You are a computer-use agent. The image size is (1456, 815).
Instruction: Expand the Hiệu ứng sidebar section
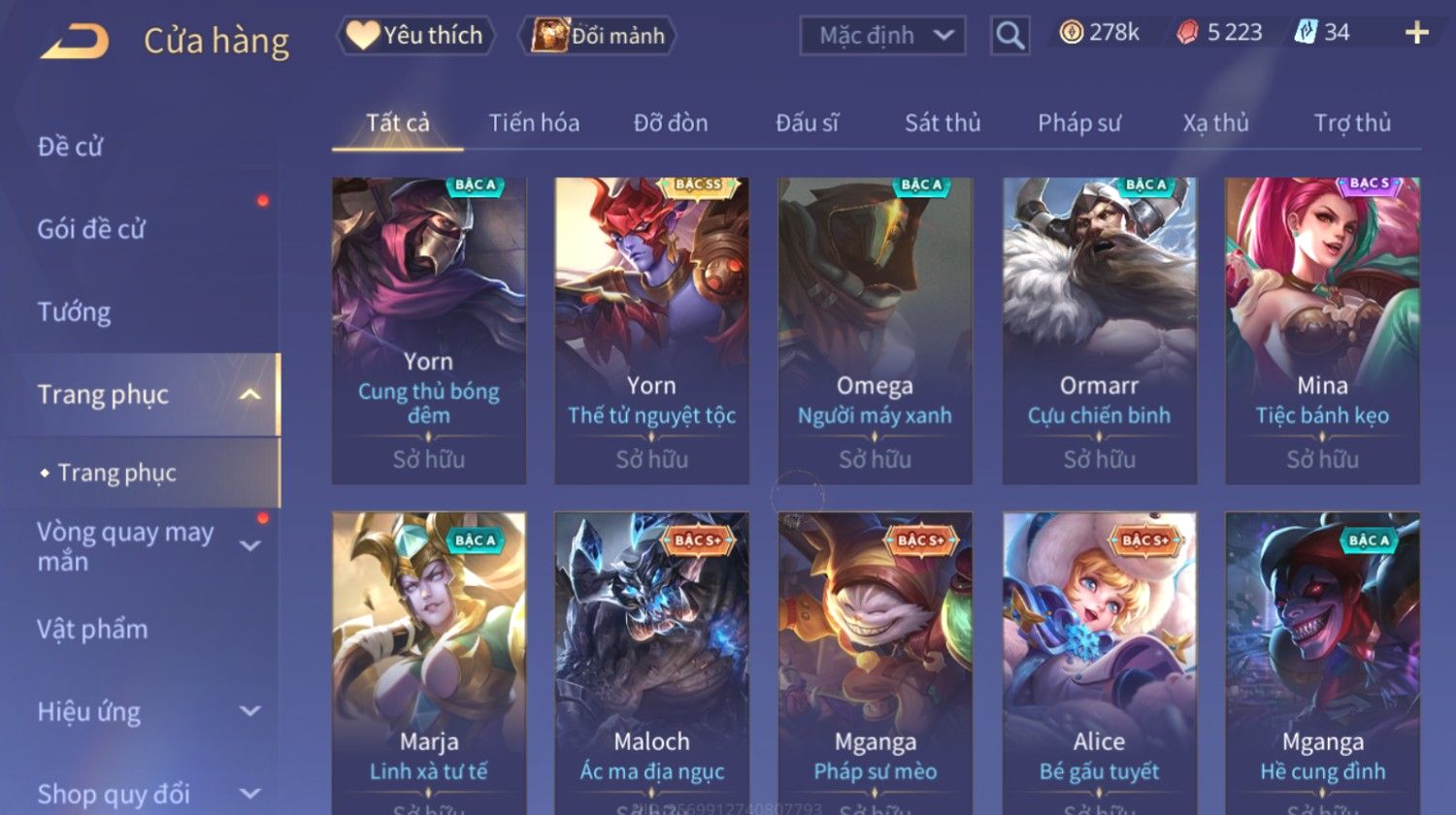coord(249,711)
